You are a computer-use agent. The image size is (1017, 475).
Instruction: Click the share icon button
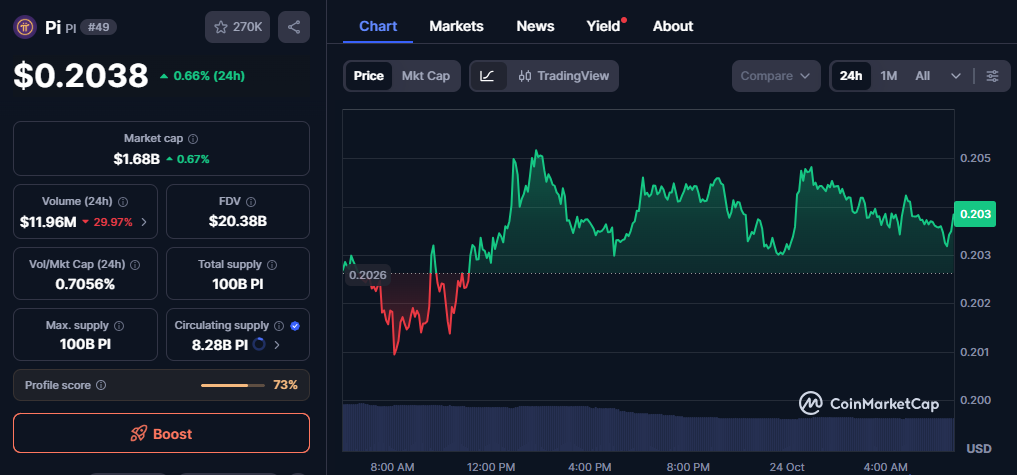click(x=293, y=27)
